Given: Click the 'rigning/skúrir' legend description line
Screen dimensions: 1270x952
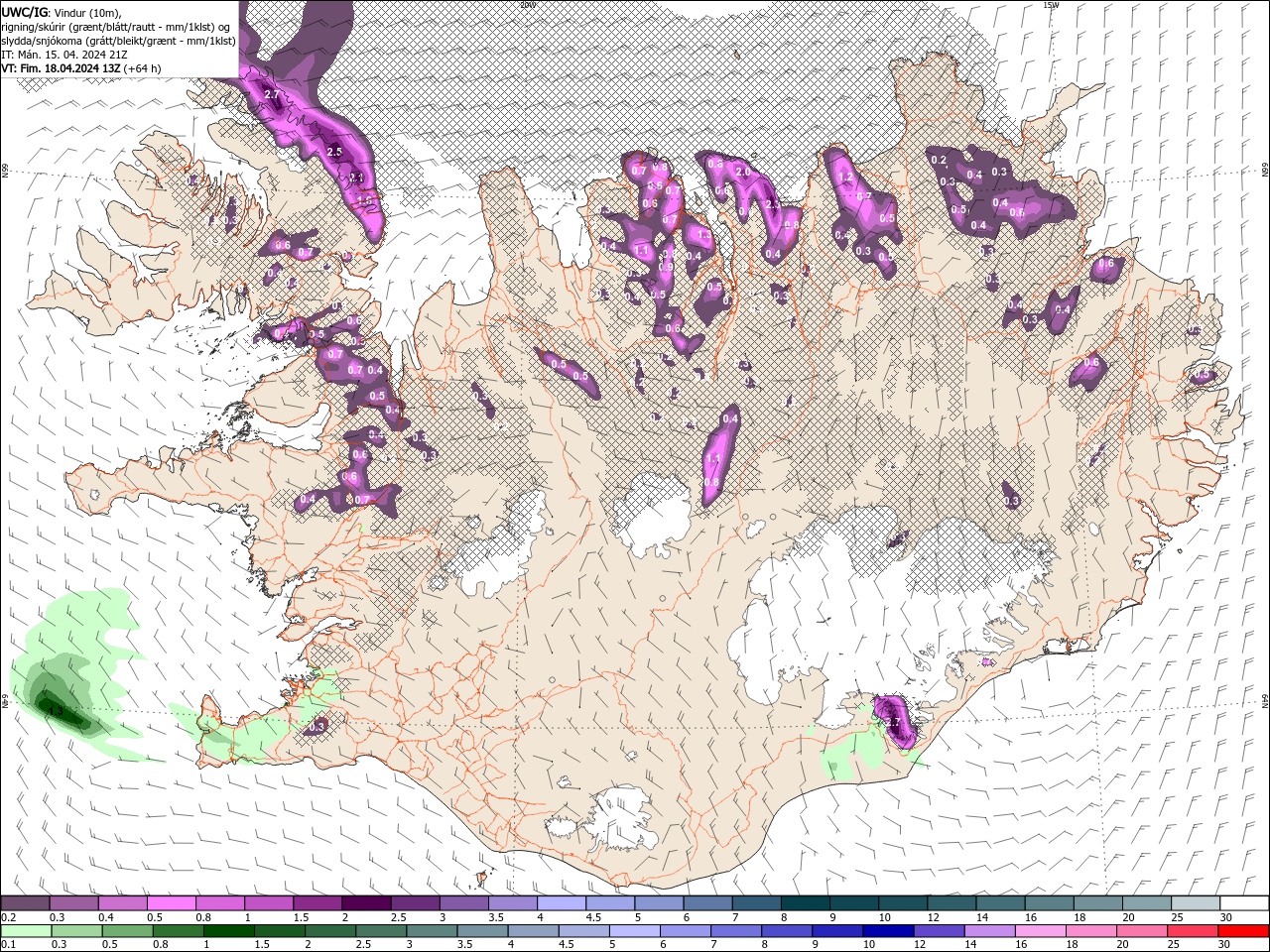Looking at the screenshot, I should click(116, 27).
